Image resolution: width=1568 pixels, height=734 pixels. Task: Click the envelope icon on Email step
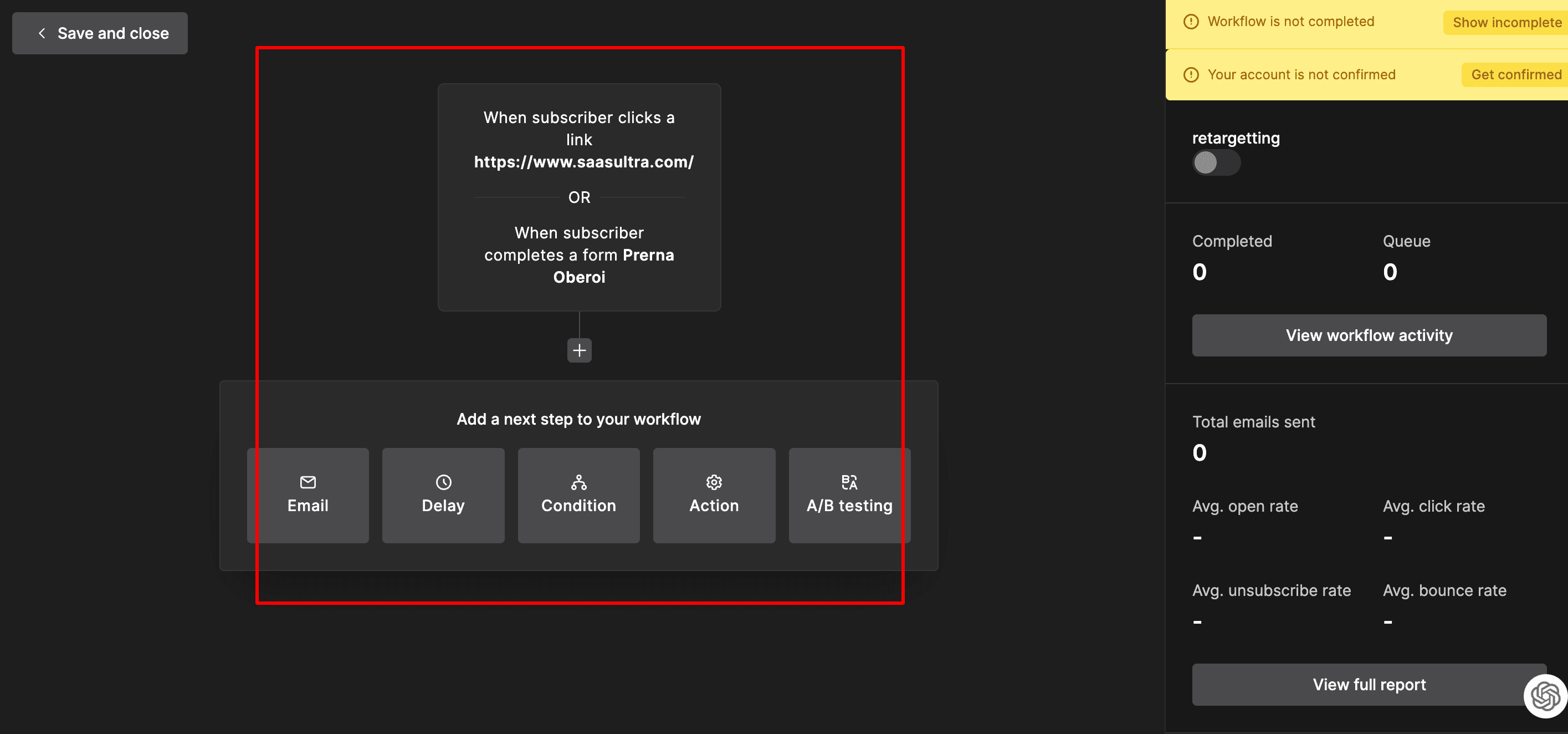point(308,482)
